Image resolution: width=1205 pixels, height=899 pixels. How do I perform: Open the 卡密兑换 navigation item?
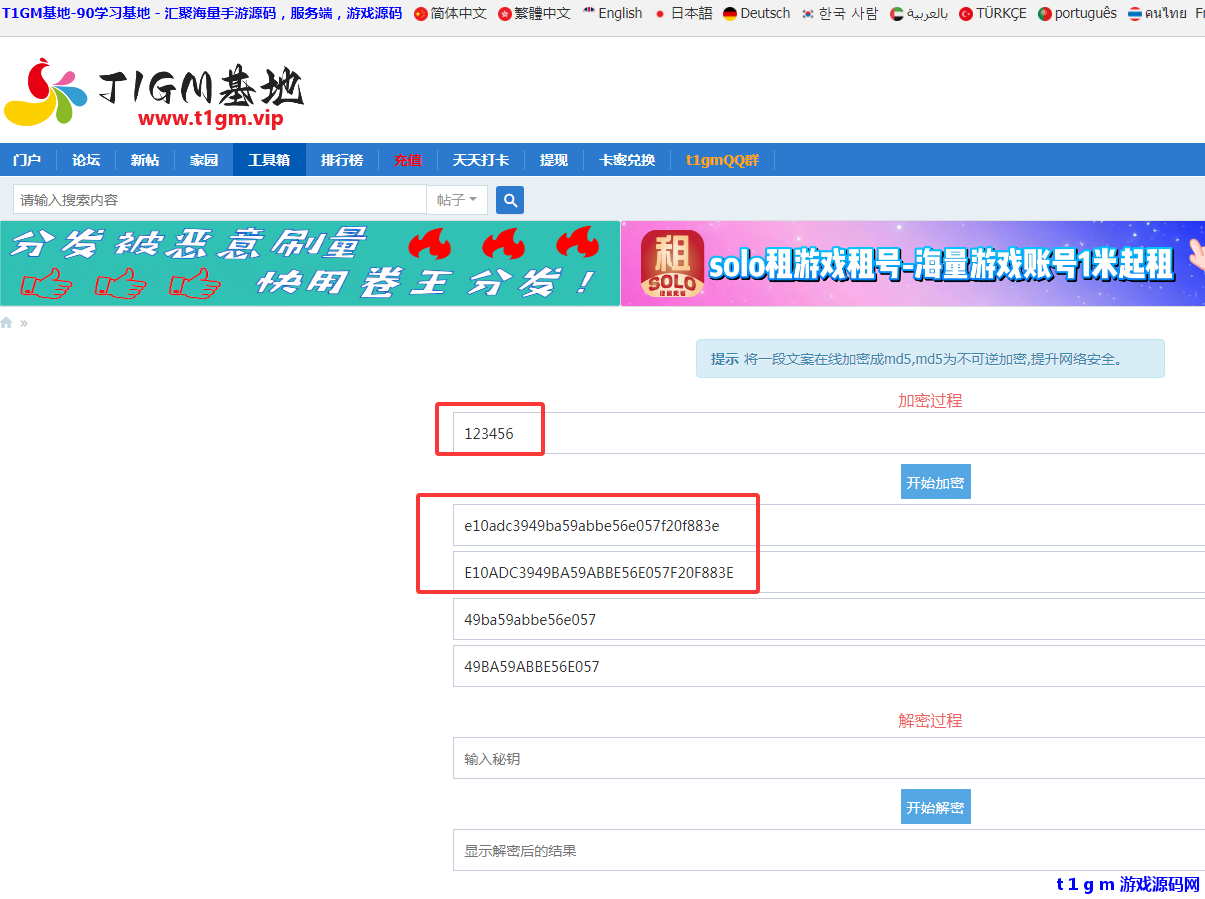click(626, 159)
